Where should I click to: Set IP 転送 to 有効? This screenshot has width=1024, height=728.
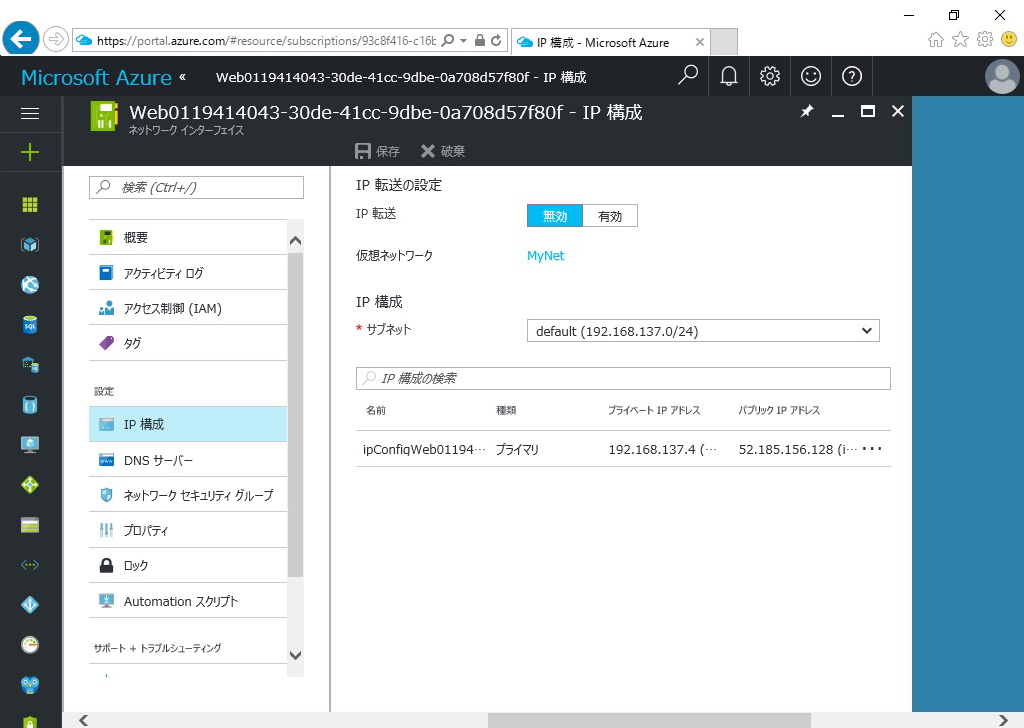coord(610,216)
